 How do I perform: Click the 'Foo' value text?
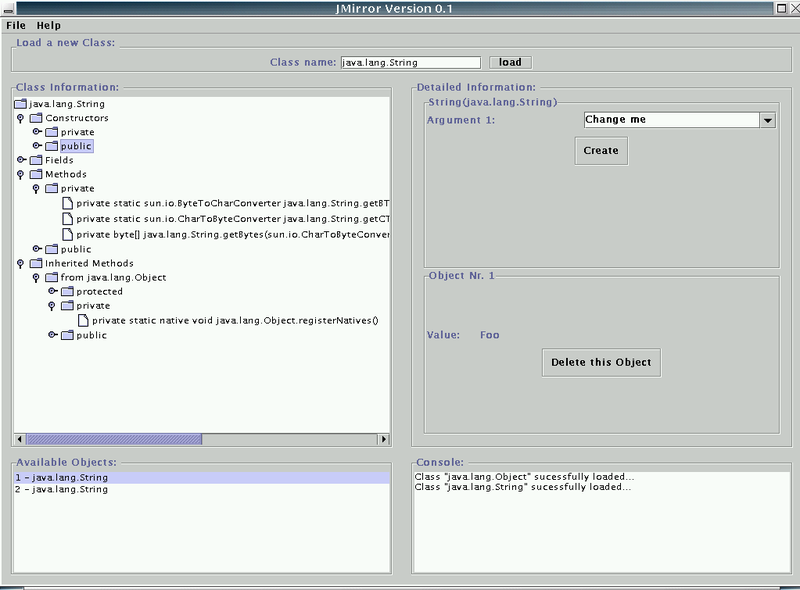pos(489,335)
